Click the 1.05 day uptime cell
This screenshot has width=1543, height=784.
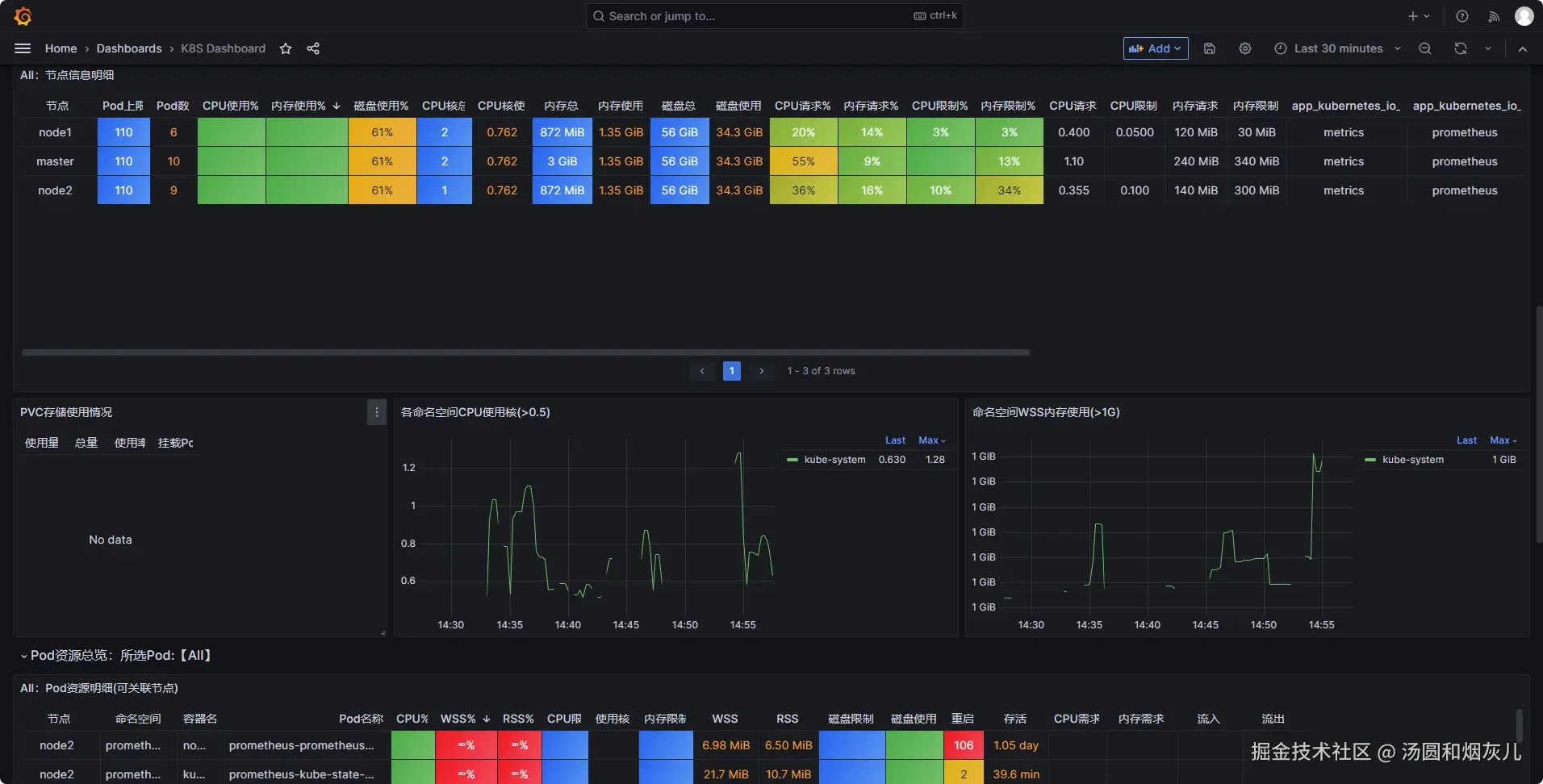(x=1016, y=745)
